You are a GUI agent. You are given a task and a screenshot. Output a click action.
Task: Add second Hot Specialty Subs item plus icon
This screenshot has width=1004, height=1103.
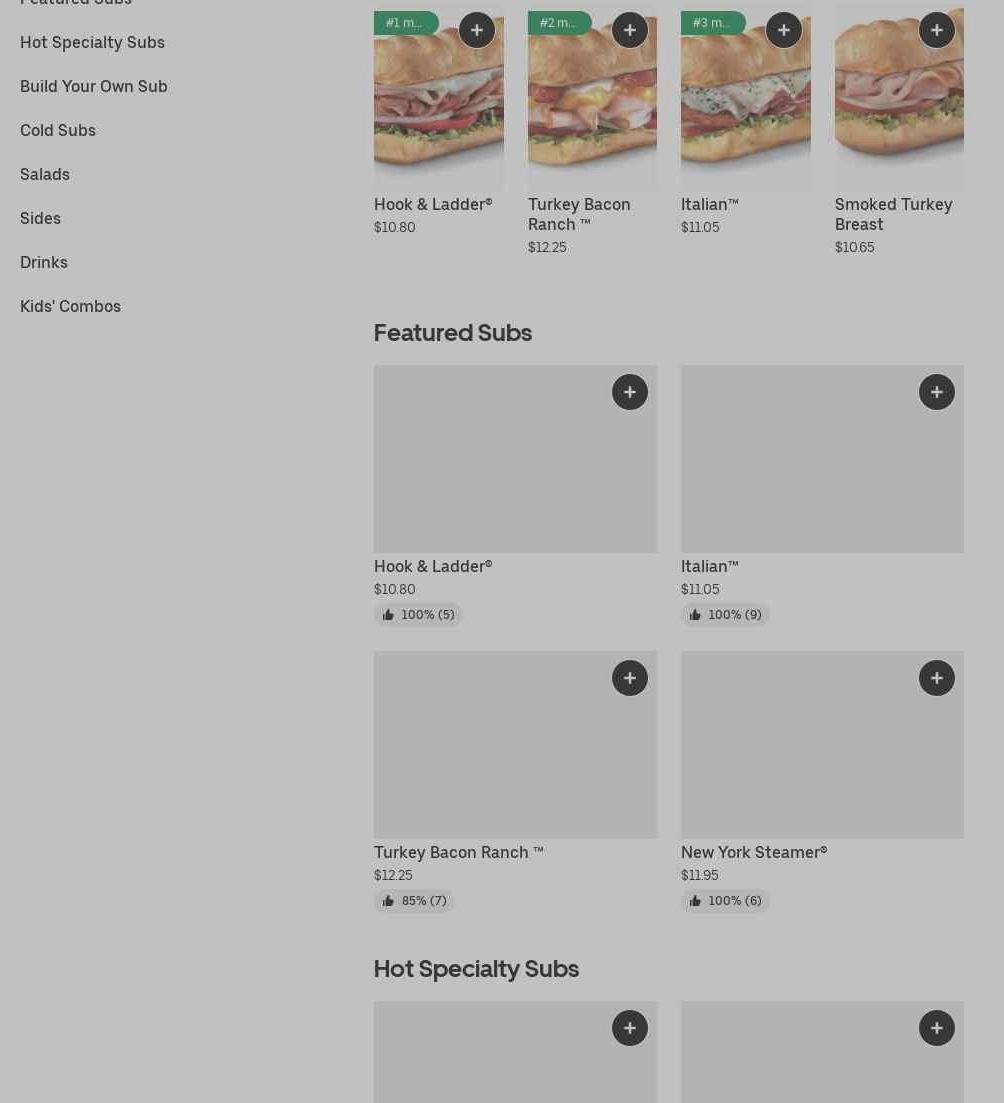point(936,1028)
